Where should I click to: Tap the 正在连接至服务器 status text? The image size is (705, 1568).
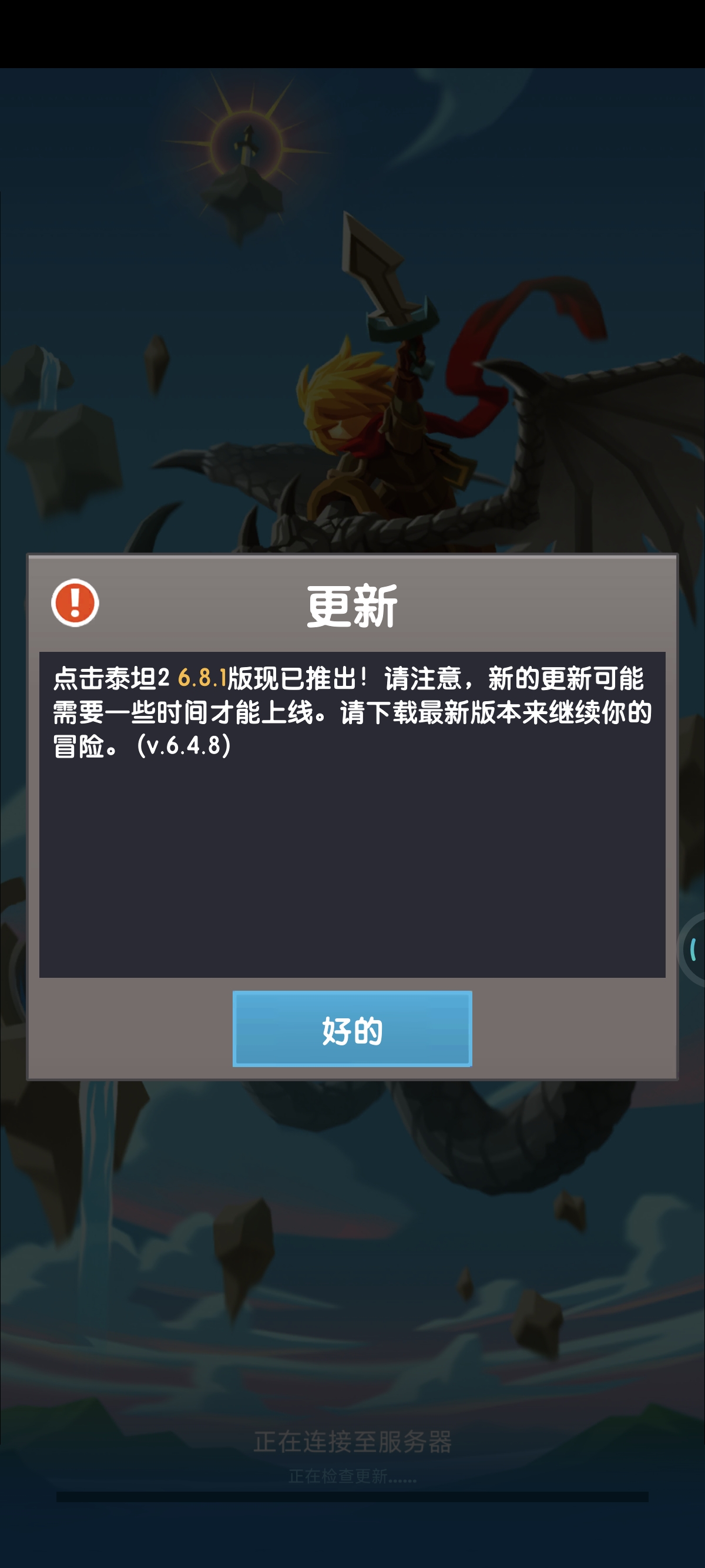(x=352, y=1442)
